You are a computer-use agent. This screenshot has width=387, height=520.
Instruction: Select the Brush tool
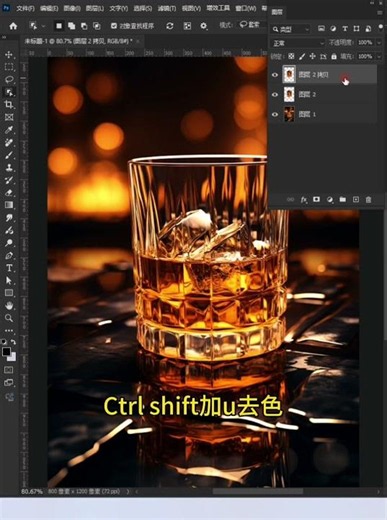[x=9, y=155]
